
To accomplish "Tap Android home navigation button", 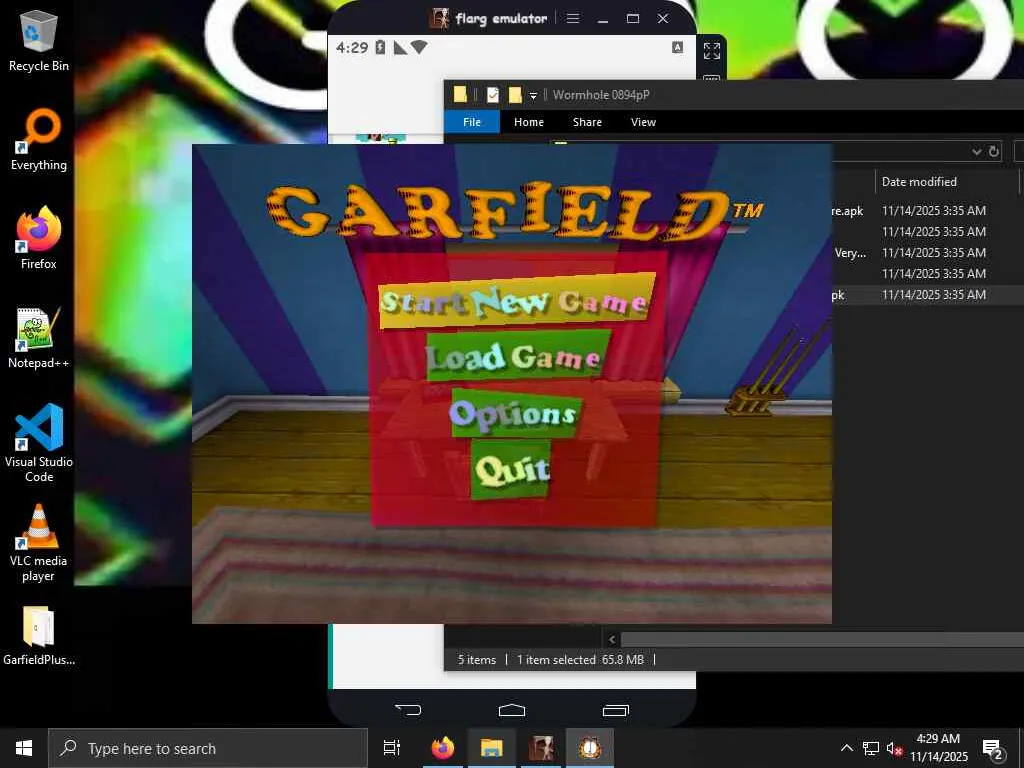I will [511, 709].
